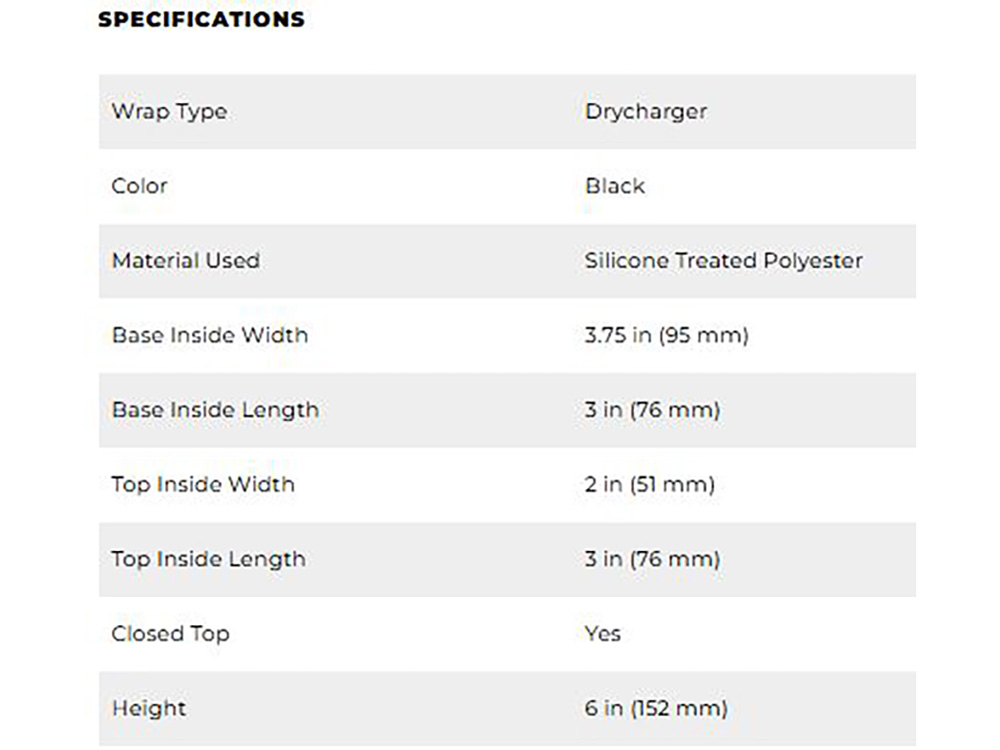Click the Top Inside Length 3 in value

(652, 559)
